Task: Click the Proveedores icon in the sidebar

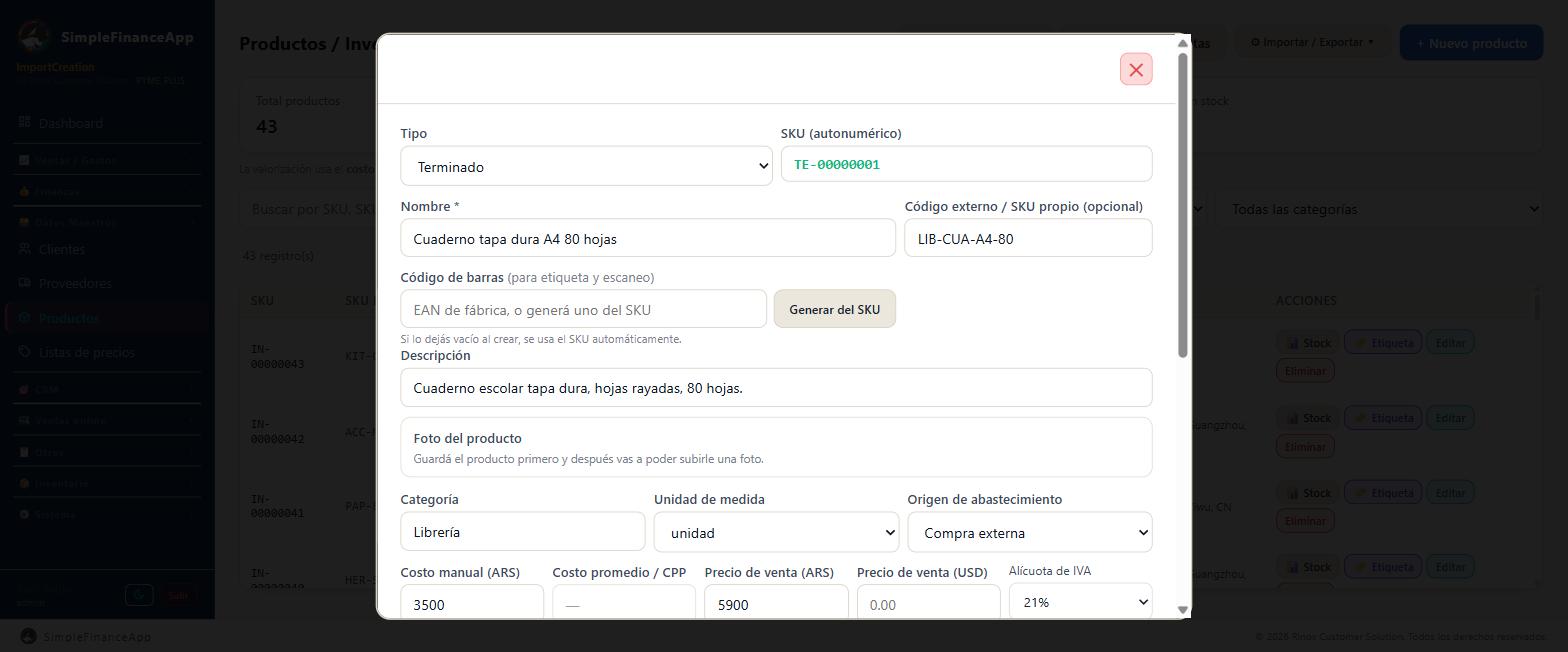Action: point(25,283)
